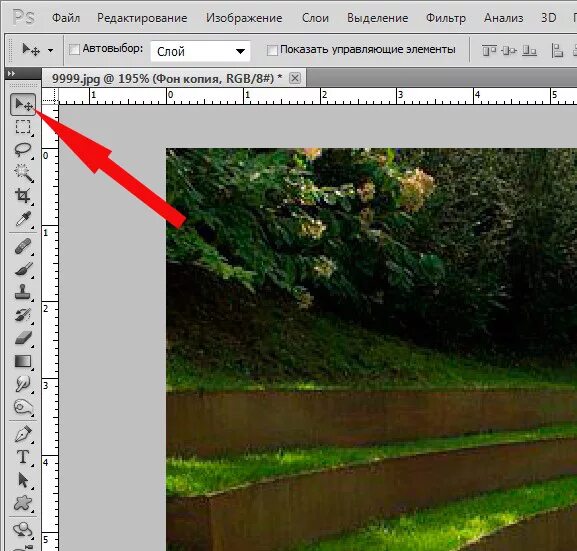Select the Pen tool
The height and width of the screenshot is (551, 577).
[x=23, y=434]
